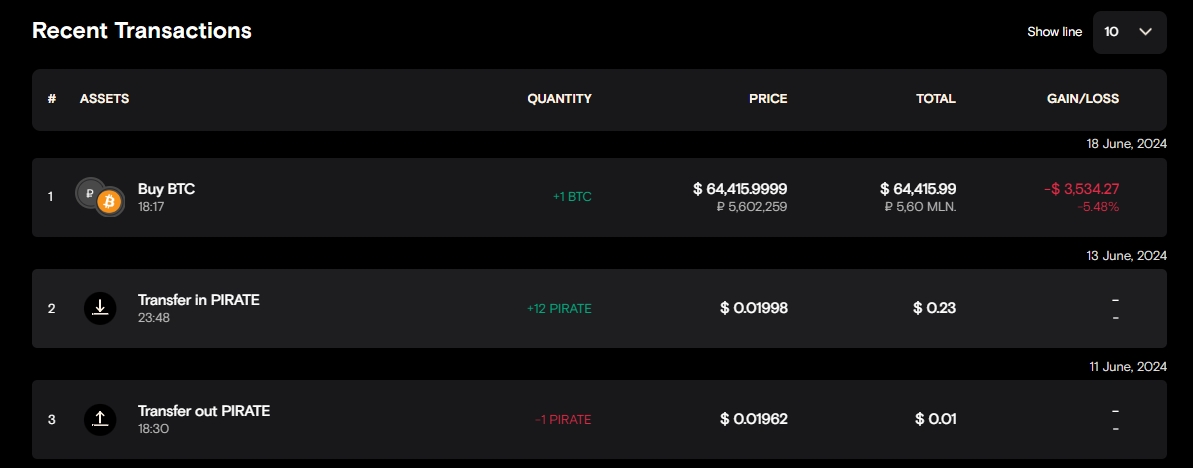Click the # column header

(x=51, y=99)
